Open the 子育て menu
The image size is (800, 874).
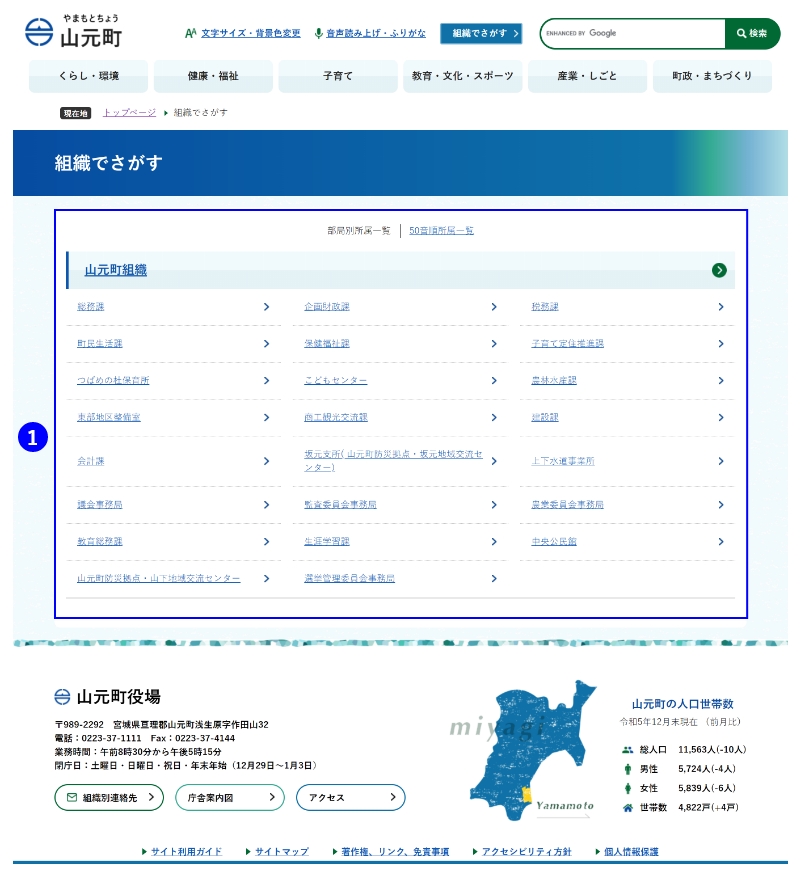(338, 76)
